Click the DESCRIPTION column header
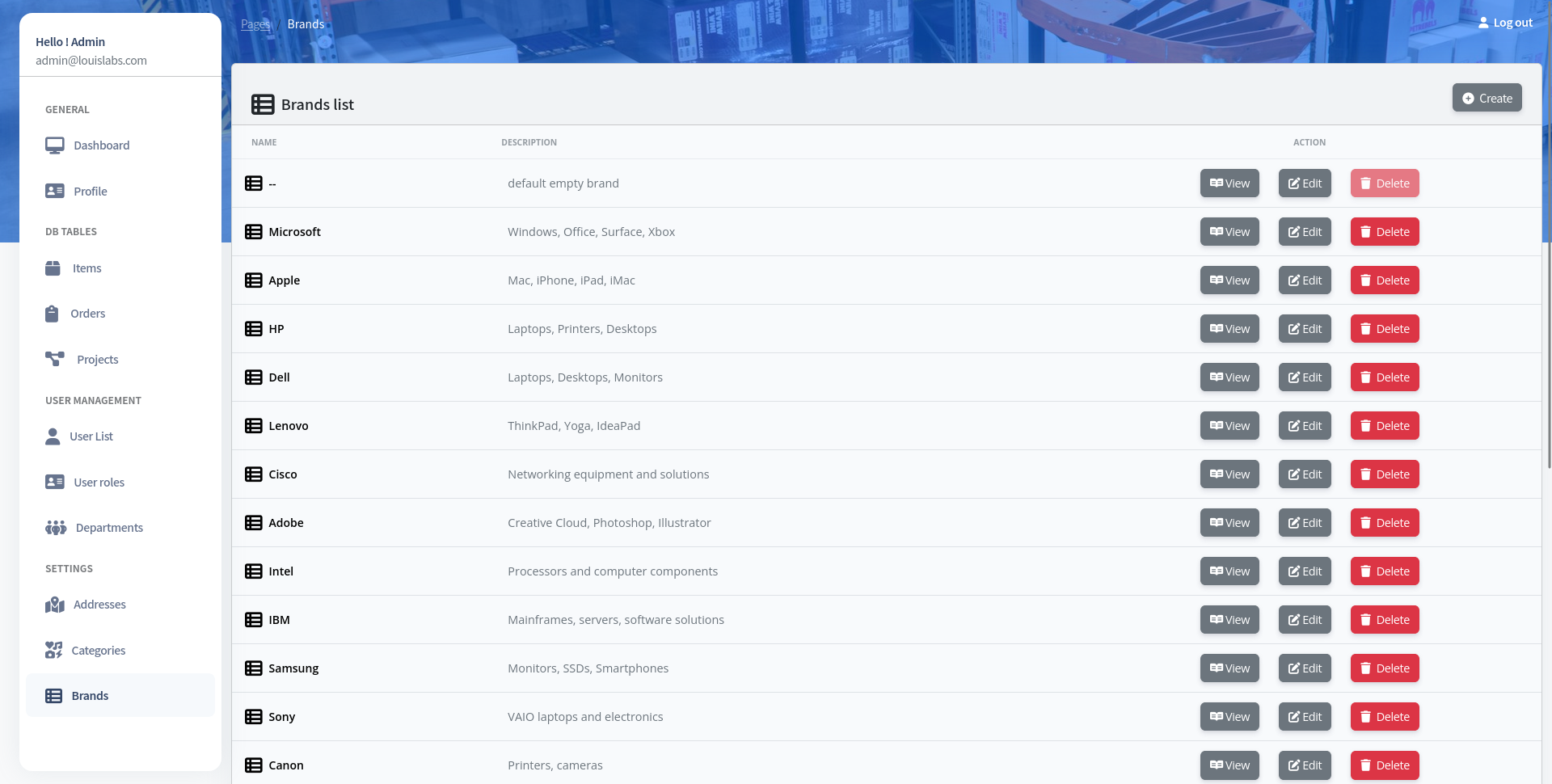This screenshot has height=784, width=1552. [529, 142]
